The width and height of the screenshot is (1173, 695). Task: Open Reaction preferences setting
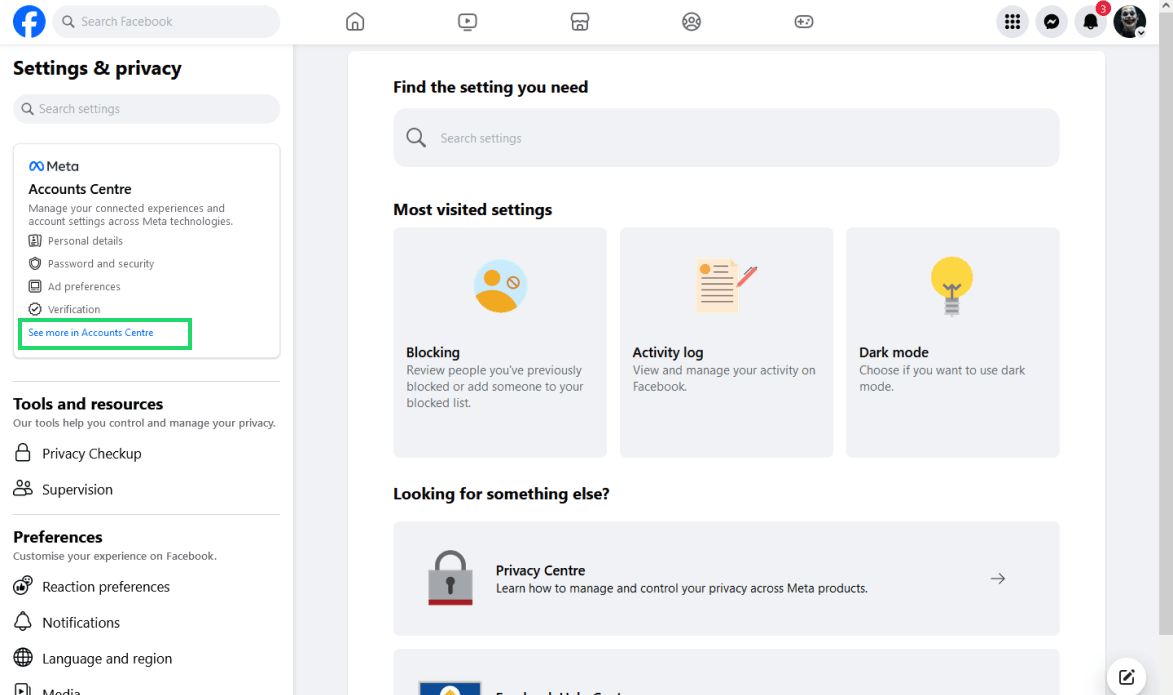coord(105,587)
